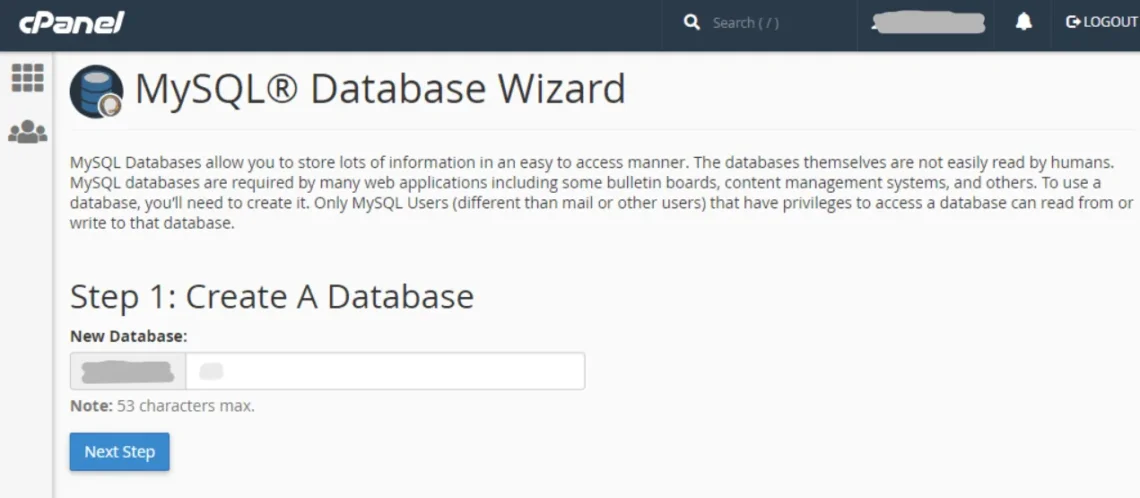Screen dimensions: 1140x498
Task: Open Home via the grid icon
Action: 27,78
